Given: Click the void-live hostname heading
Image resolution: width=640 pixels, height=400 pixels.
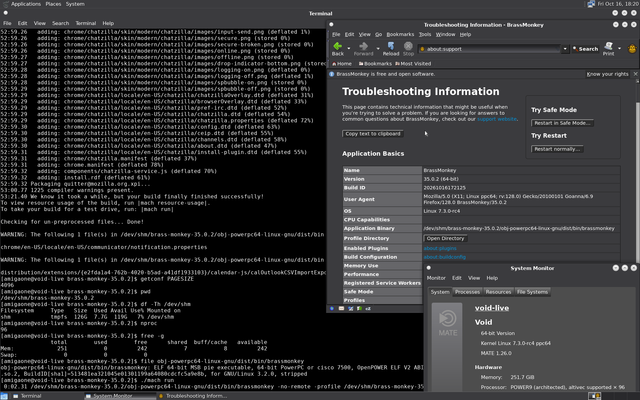Looking at the screenshot, I should (492, 308).
